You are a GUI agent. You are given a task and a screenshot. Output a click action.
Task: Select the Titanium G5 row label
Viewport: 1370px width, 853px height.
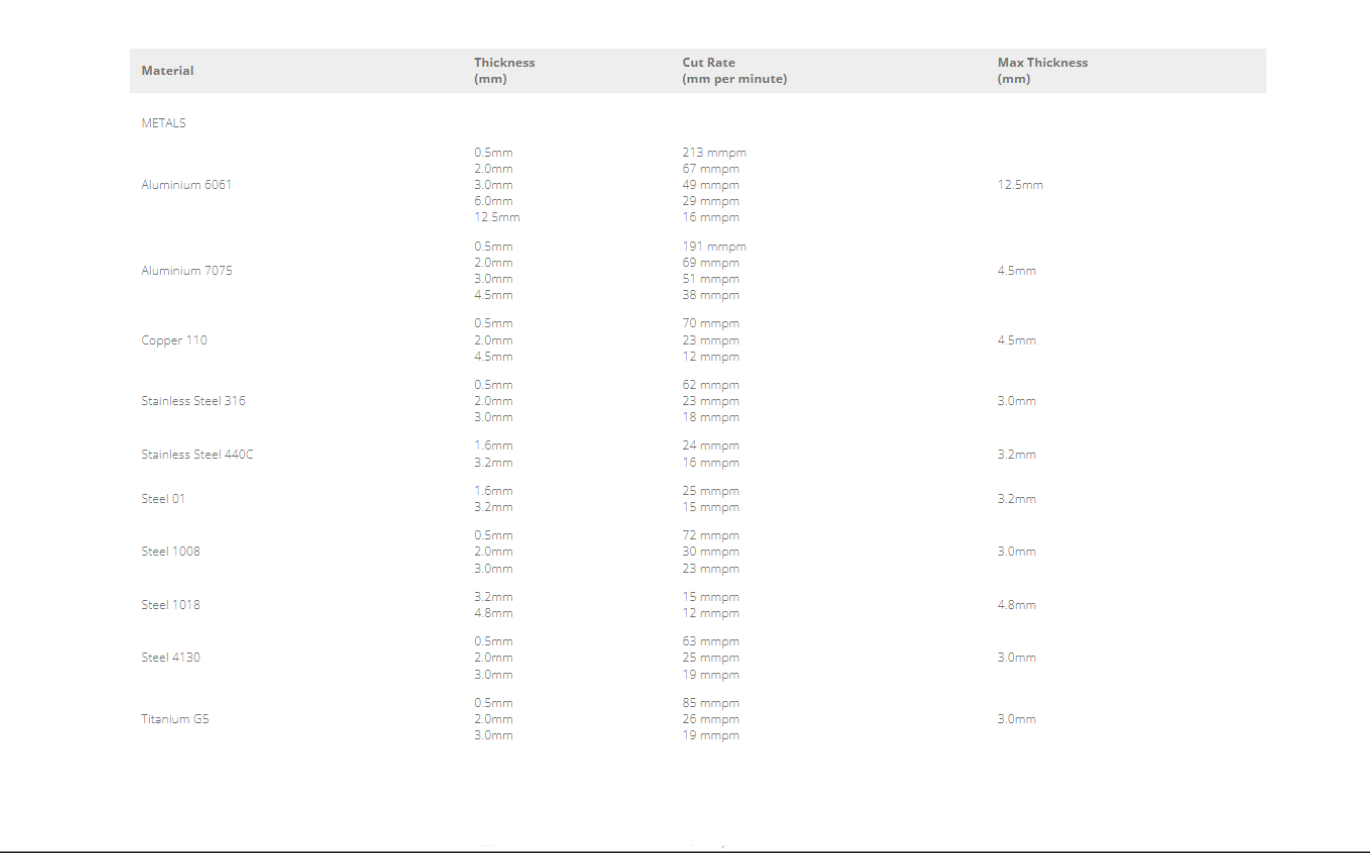point(175,719)
